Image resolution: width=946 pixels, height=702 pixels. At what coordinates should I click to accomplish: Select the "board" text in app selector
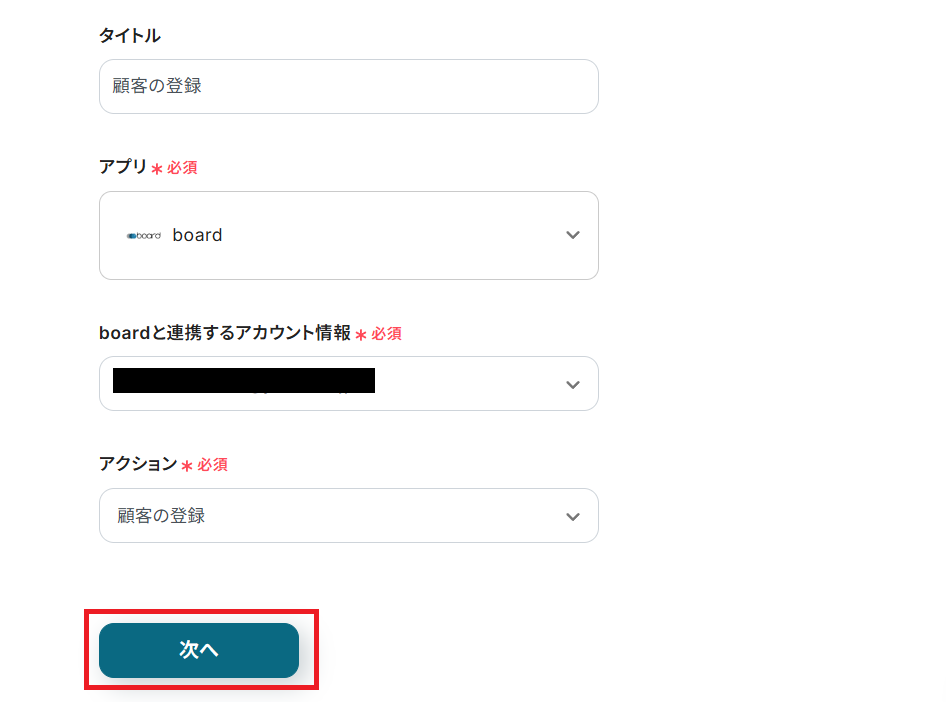click(197, 236)
